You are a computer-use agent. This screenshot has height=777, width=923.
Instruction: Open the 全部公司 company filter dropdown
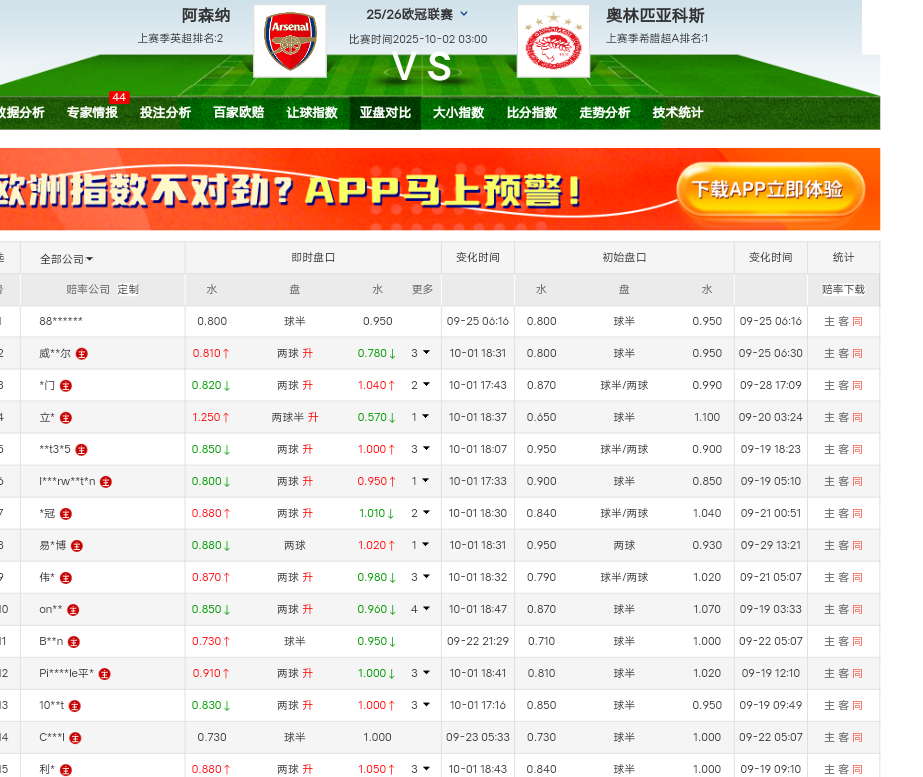point(66,258)
